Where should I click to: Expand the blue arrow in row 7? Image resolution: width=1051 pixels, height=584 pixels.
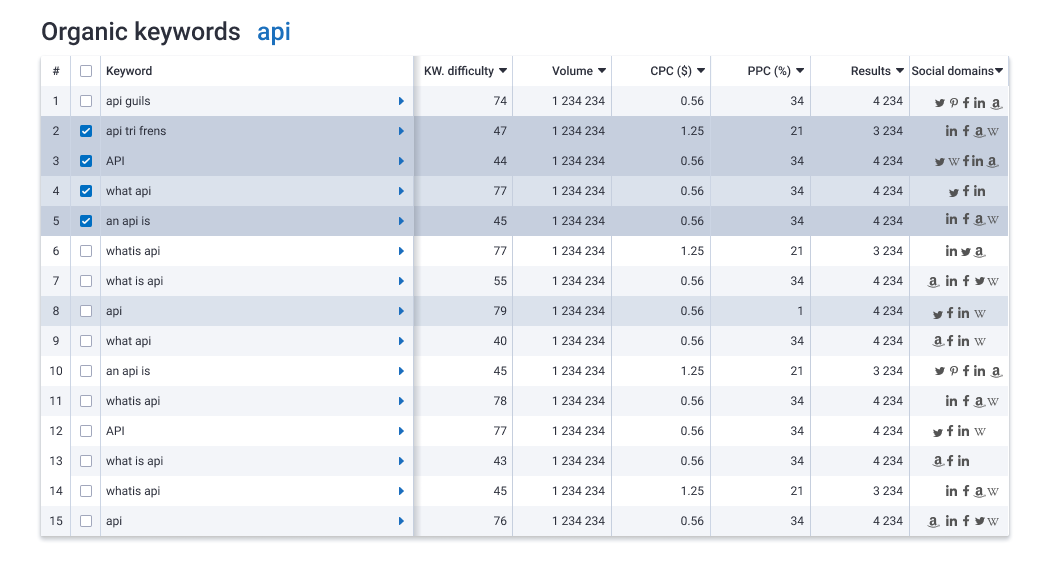click(401, 281)
